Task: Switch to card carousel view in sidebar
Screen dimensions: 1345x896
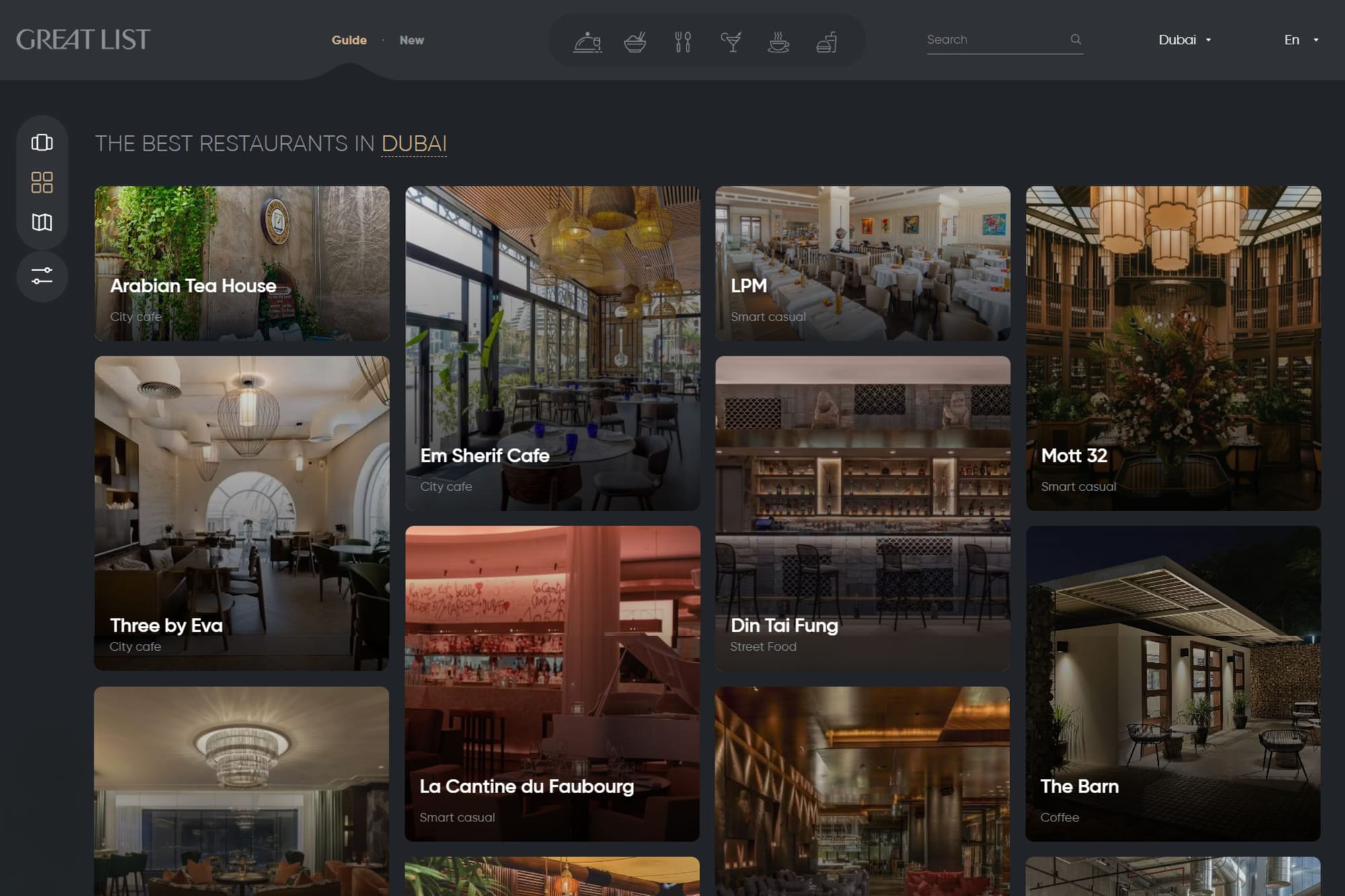Action: (42, 142)
